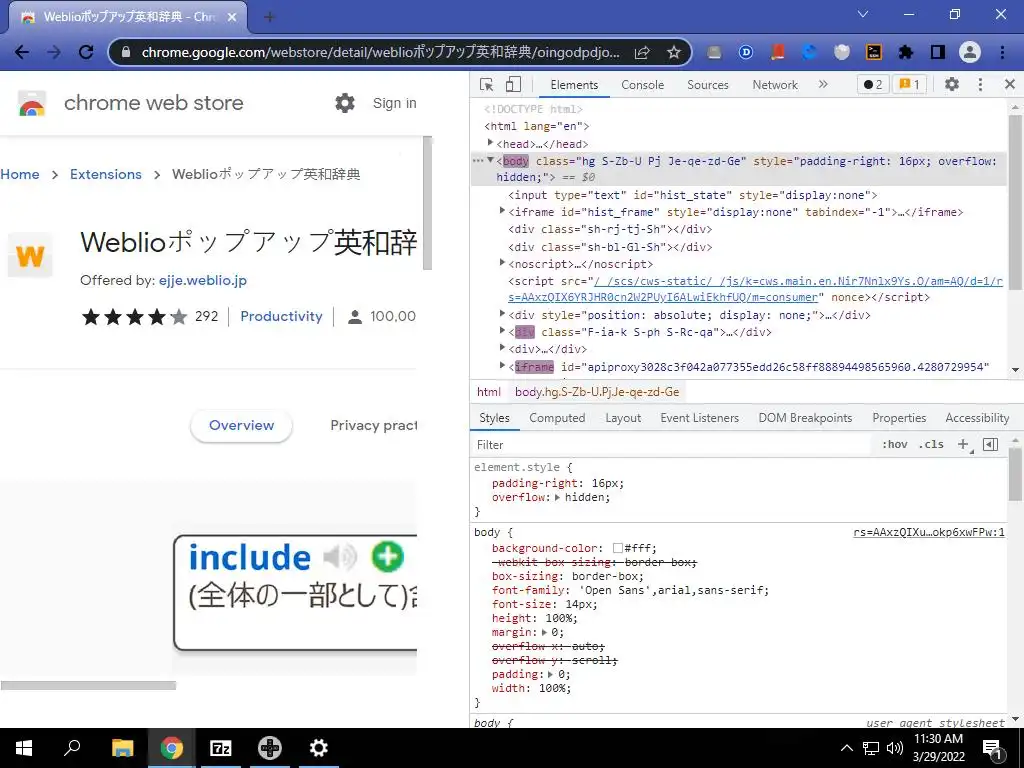The image size is (1024, 768).
Task: Open File Explorer from the taskbar
Action: [x=122, y=748]
